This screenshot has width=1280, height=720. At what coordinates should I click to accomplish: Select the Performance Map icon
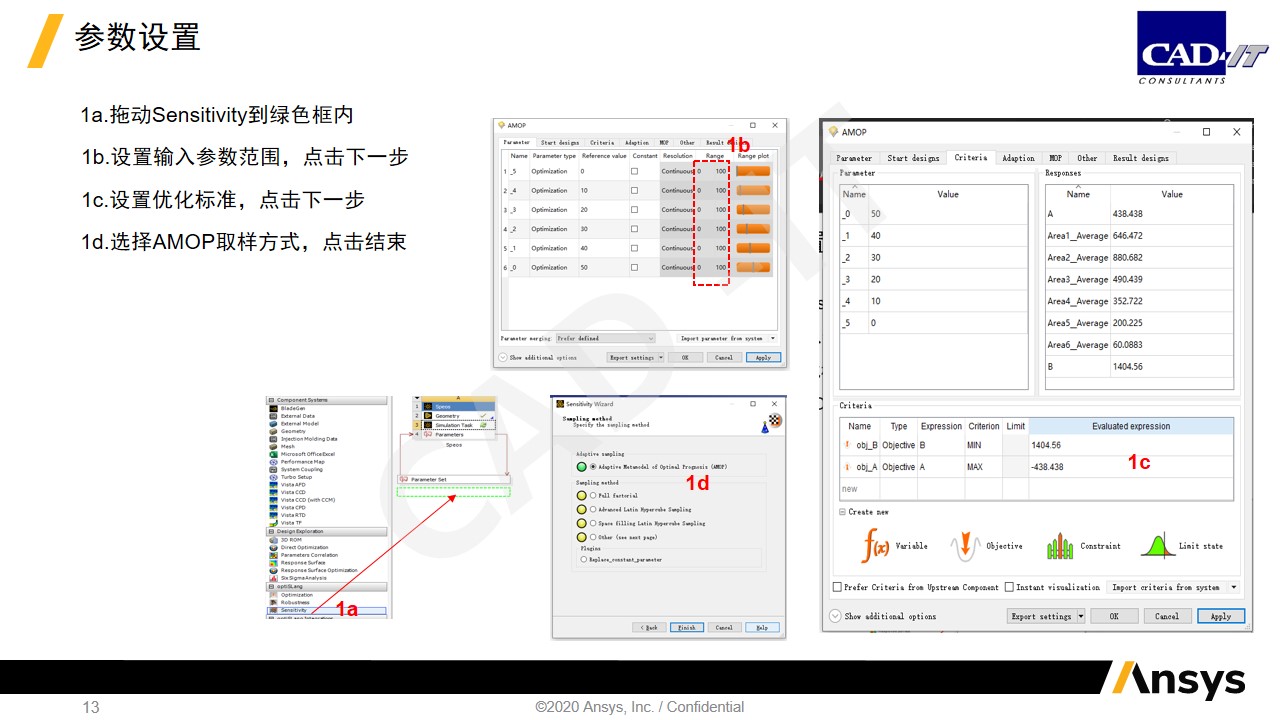[273, 462]
